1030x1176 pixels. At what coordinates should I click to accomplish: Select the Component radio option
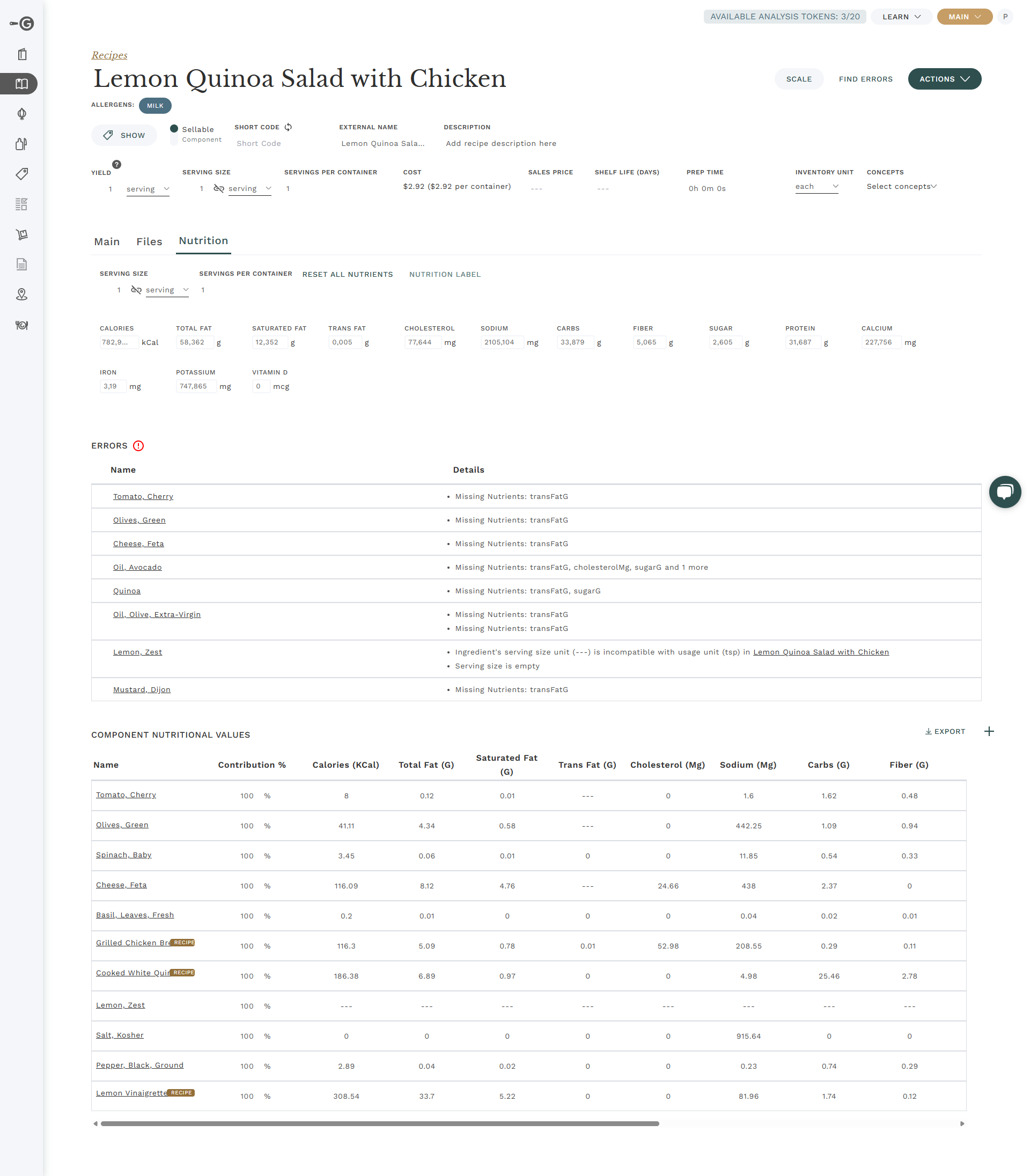[x=174, y=140]
